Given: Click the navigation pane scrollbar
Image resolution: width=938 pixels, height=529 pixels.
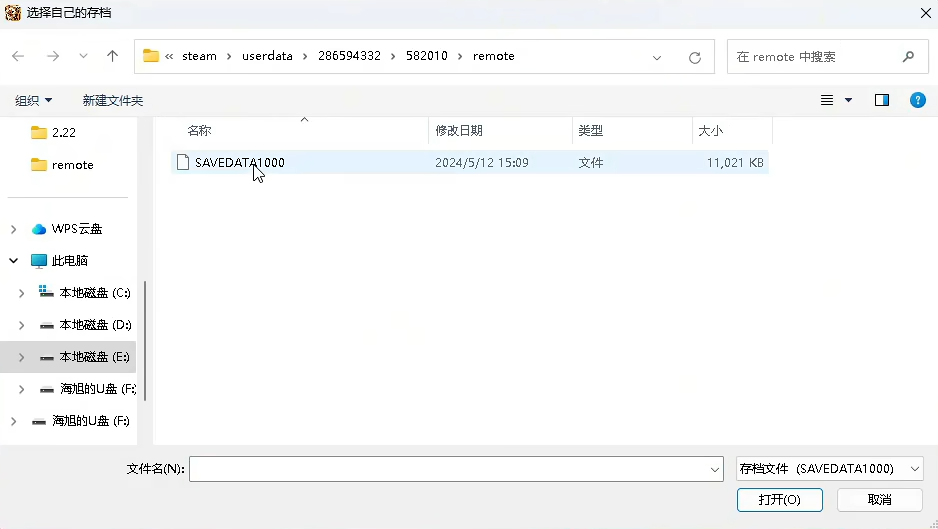Looking at the screenshot, I should [145, 341].
